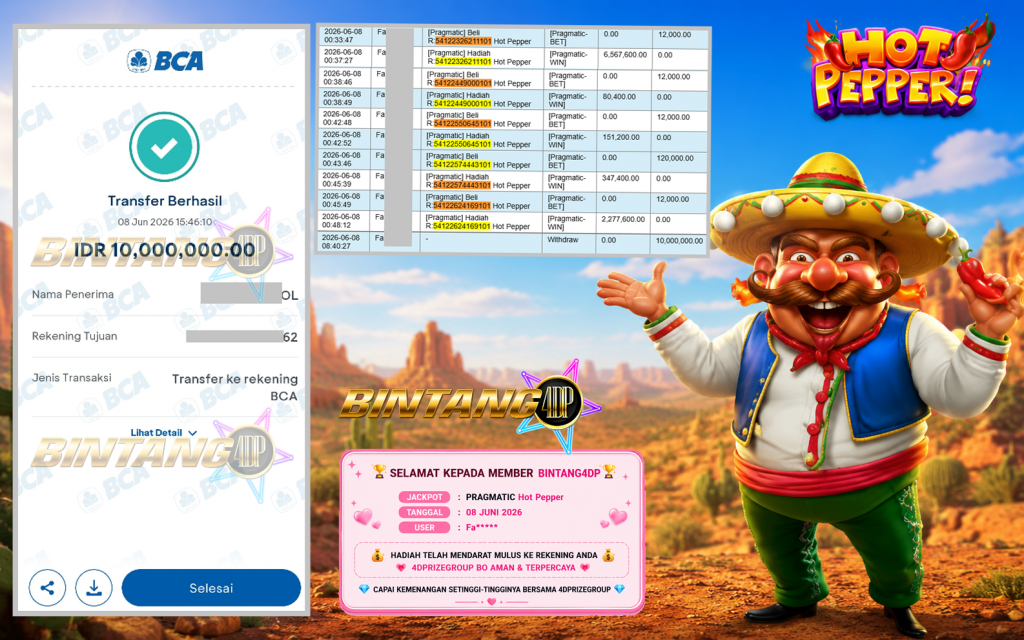
Task: Click the 10,000,000.00 withdraw amount cell
Action: point(680,243)
